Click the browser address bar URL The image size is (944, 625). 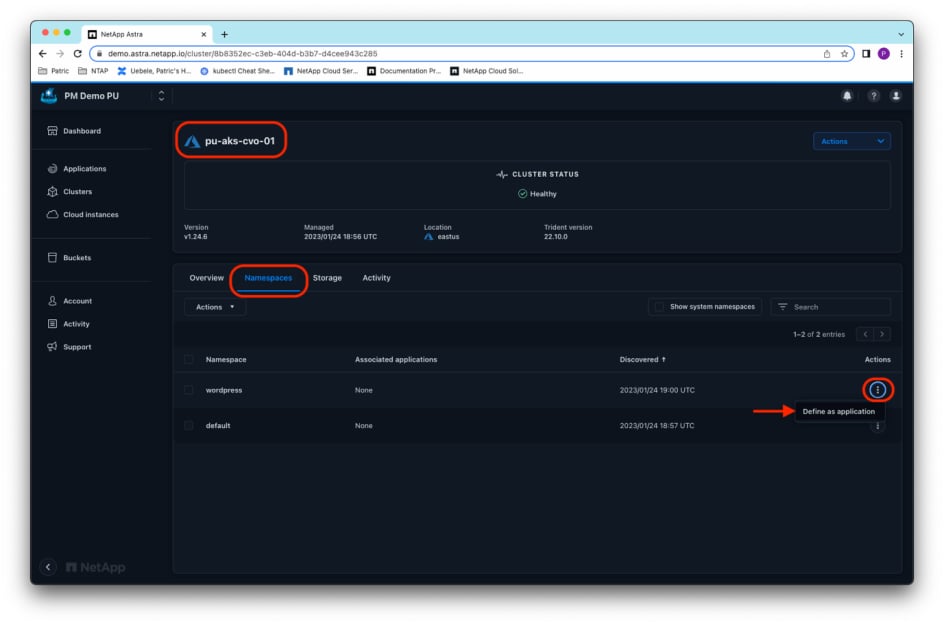pos(243,54)
